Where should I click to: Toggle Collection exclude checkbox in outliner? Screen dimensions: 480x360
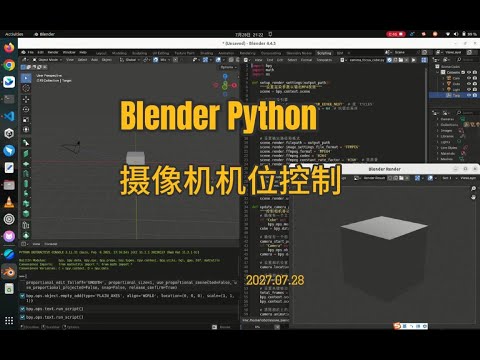pos(463,72)
